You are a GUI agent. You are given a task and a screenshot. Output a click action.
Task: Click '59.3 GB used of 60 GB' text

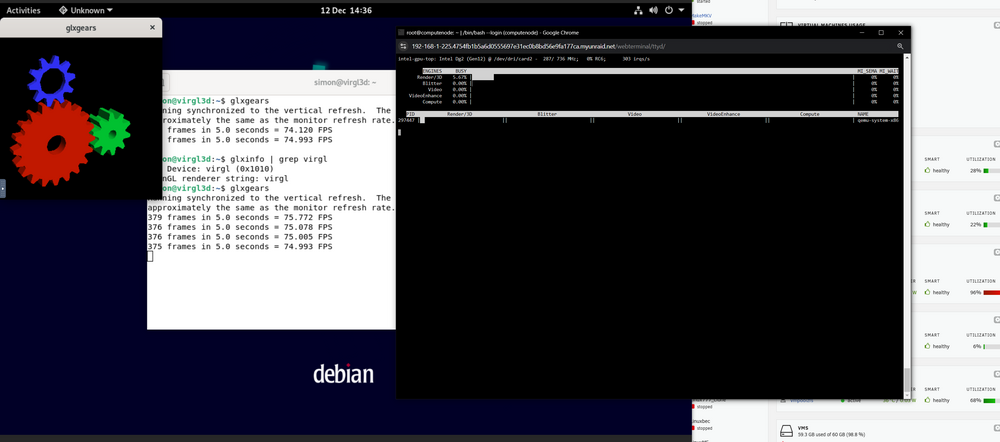click(822, 435)
